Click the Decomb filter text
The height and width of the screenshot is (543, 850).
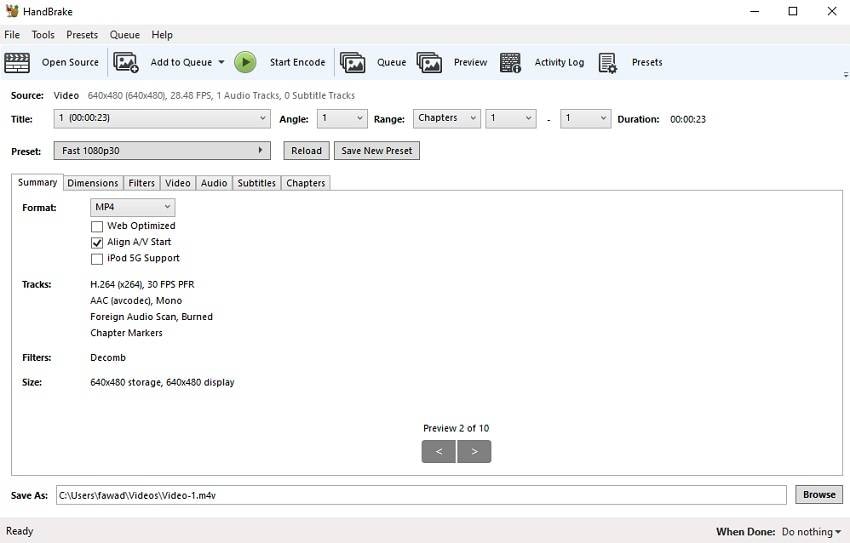108,358
